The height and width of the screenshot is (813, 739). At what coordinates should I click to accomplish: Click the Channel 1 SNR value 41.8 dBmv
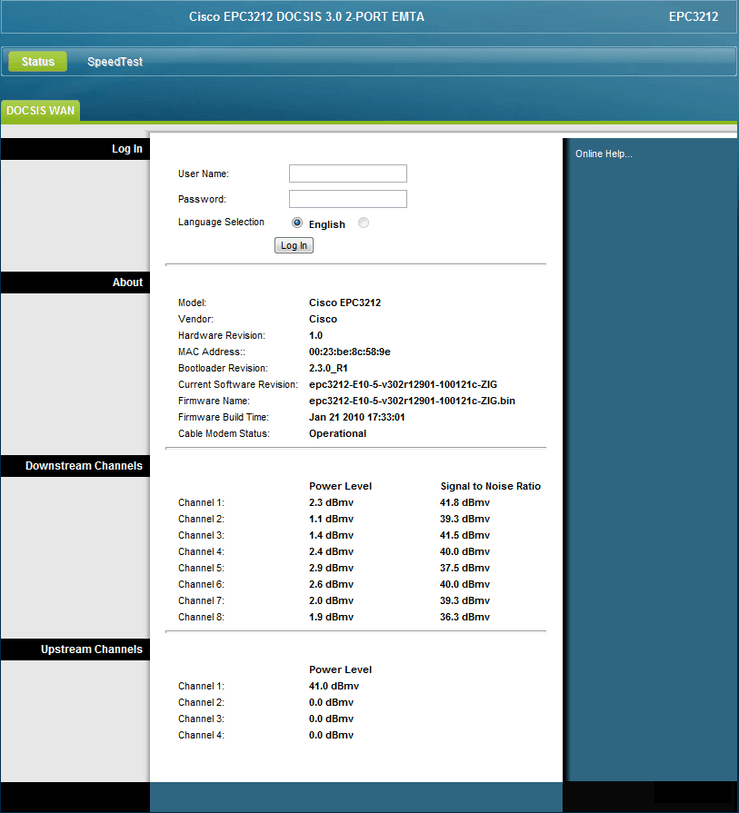465,502
